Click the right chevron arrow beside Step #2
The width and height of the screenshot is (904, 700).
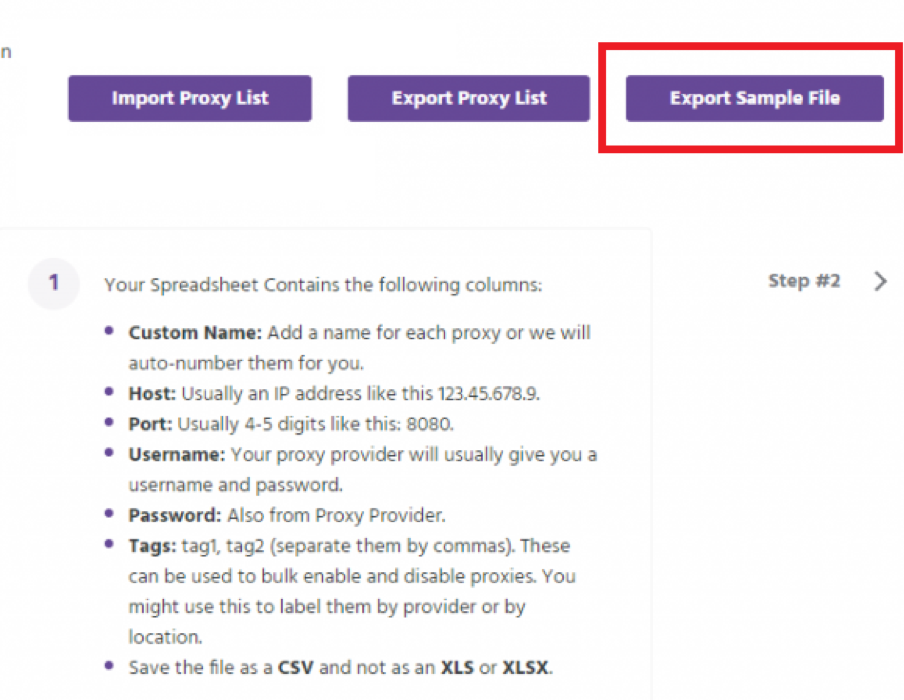click(880, 281)
